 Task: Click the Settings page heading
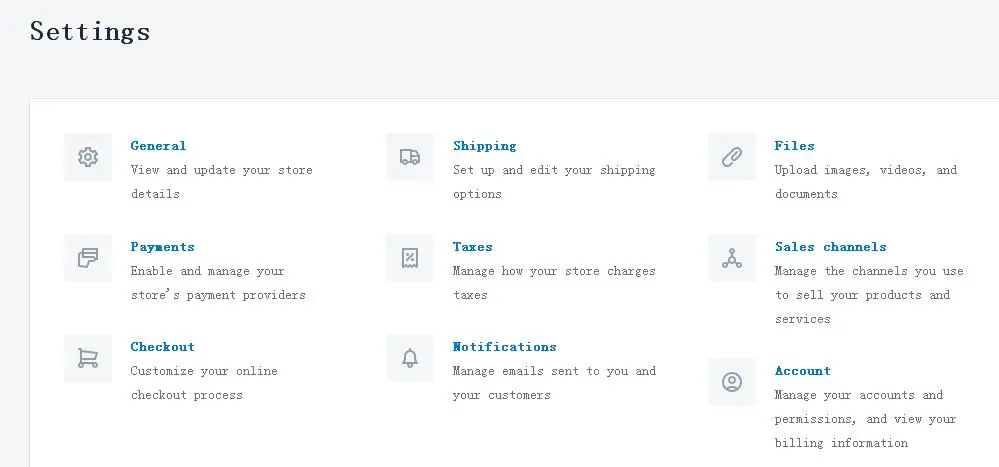pos(90,31)
